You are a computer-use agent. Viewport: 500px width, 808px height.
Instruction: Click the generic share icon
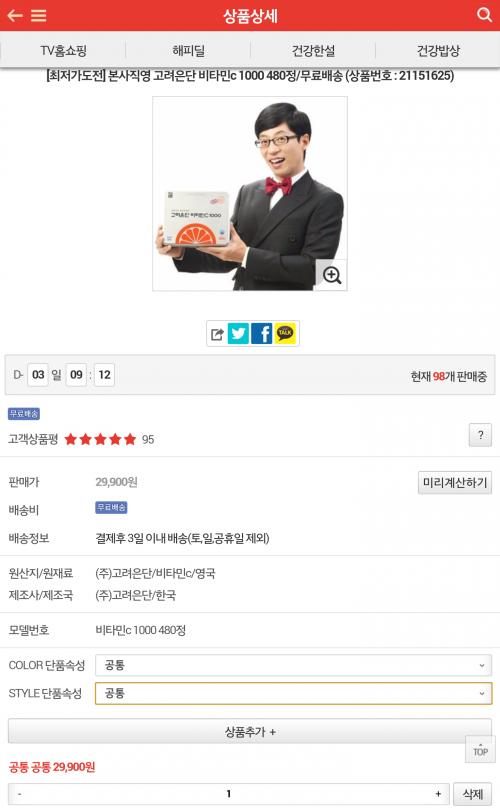point(218,334)
